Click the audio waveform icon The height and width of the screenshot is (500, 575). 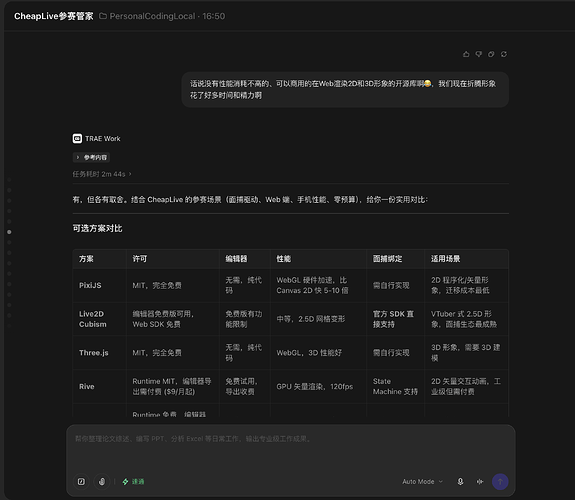(x=480, y=482)
